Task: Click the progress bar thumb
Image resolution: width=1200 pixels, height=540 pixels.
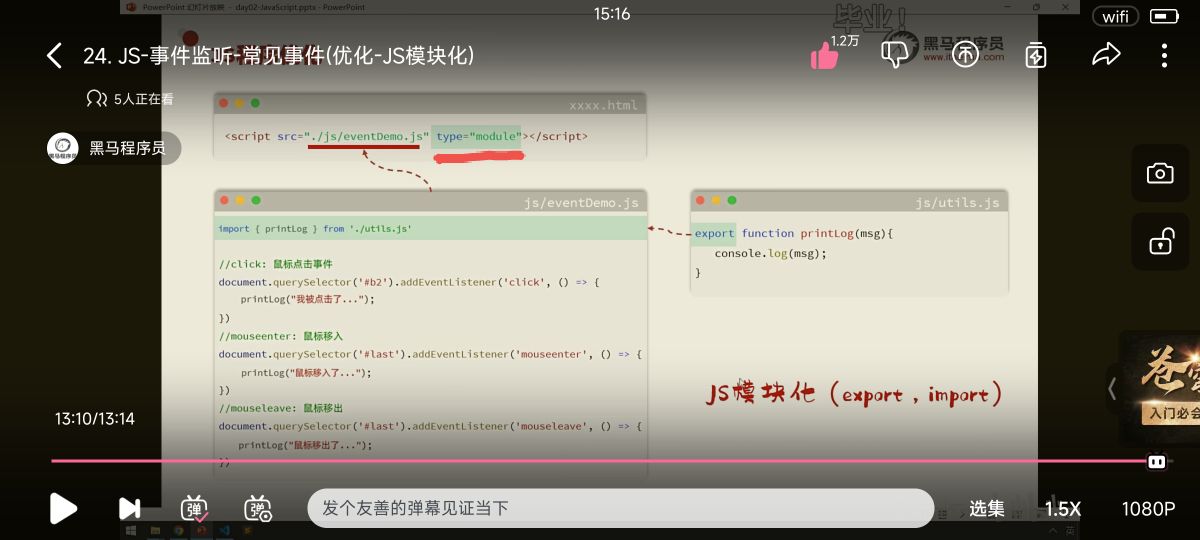Action: [x=1157, y=461]
